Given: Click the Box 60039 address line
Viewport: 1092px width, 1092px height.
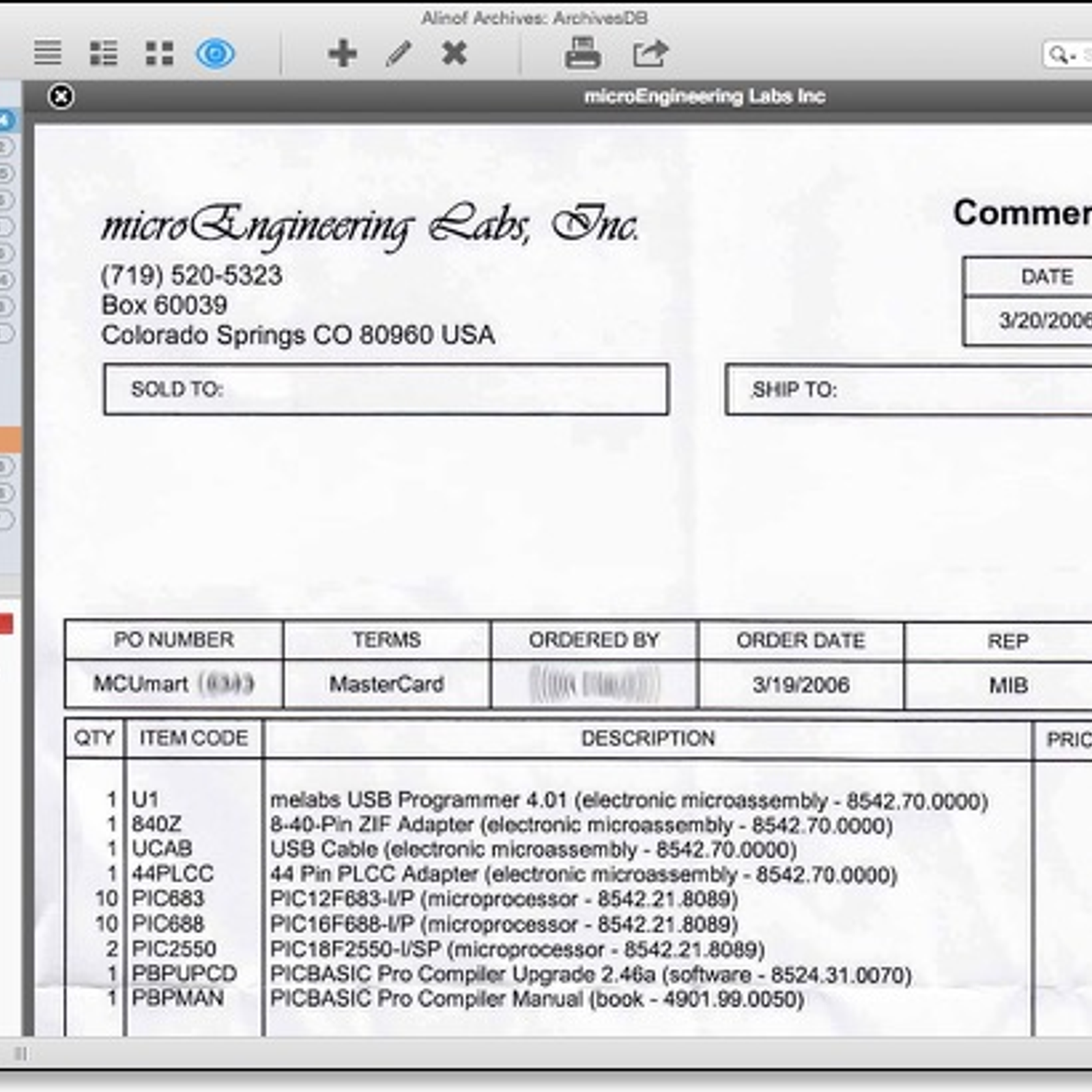Looking at the screenshot, I should [164, 305].
